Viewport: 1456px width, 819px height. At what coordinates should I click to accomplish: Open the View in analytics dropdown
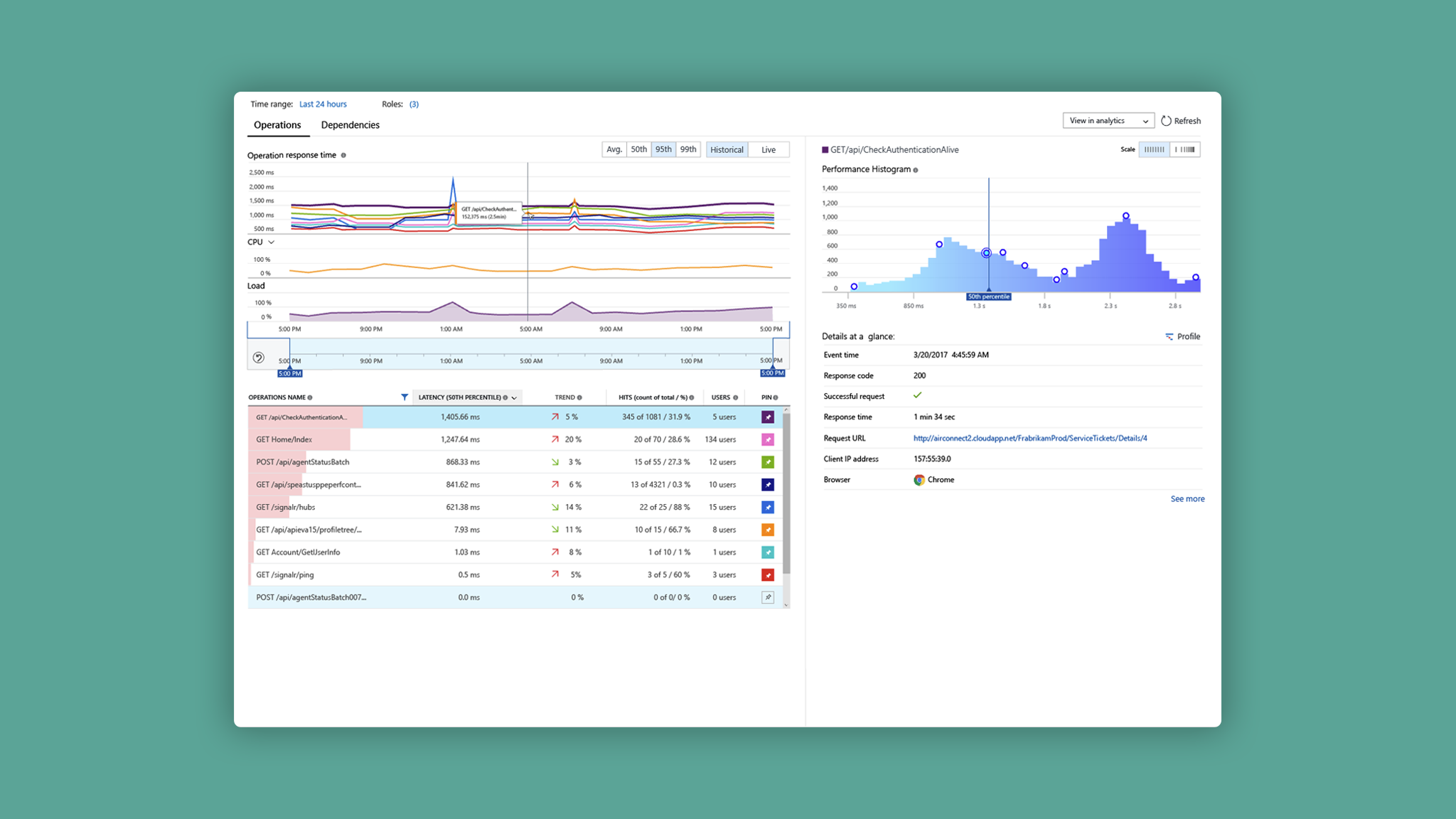[1108, 121]
